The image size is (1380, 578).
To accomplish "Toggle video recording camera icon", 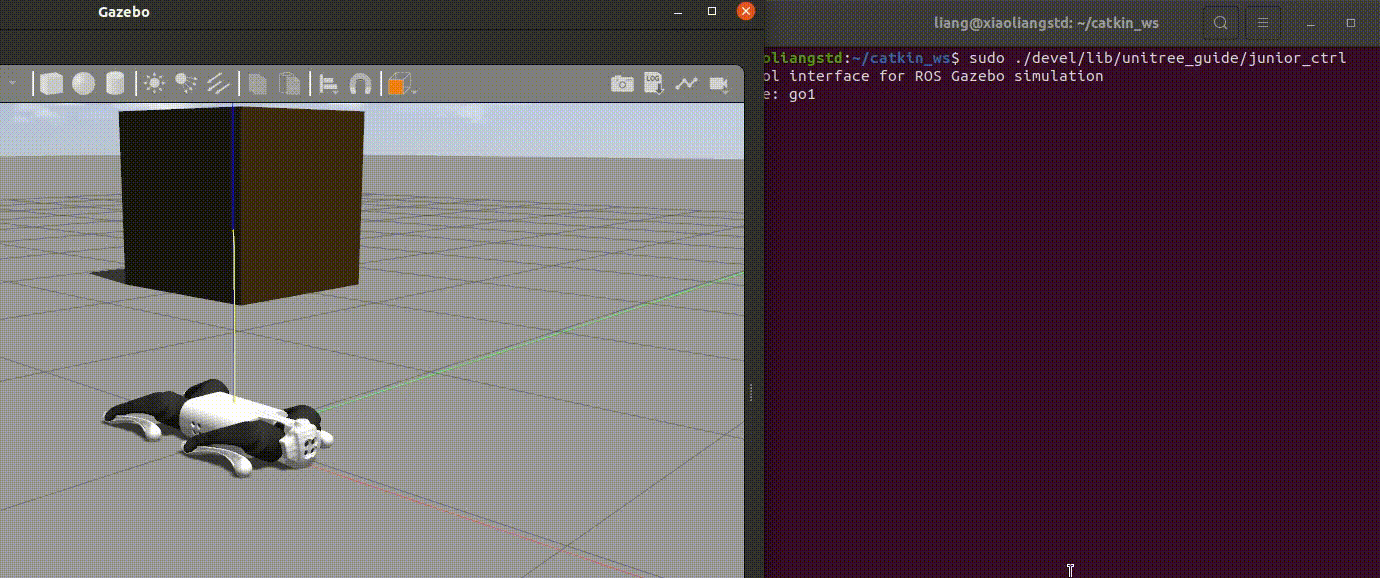I will point(718,84).
